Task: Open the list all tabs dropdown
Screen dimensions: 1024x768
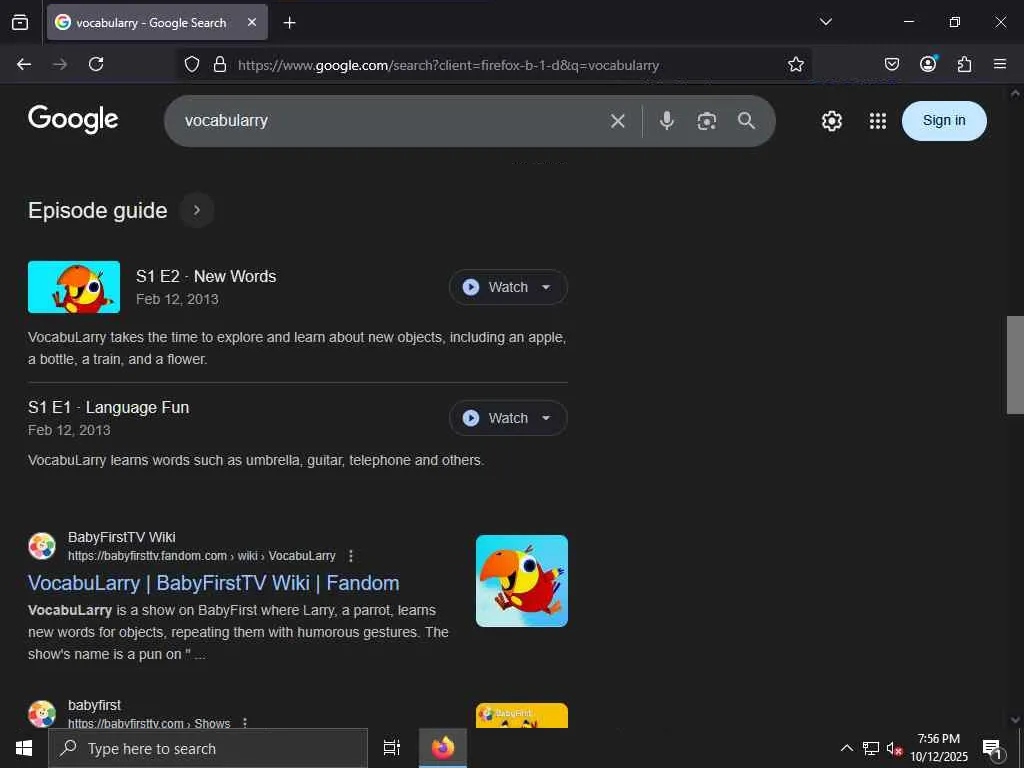Action: pyautogui.click(x=825, y=22)
